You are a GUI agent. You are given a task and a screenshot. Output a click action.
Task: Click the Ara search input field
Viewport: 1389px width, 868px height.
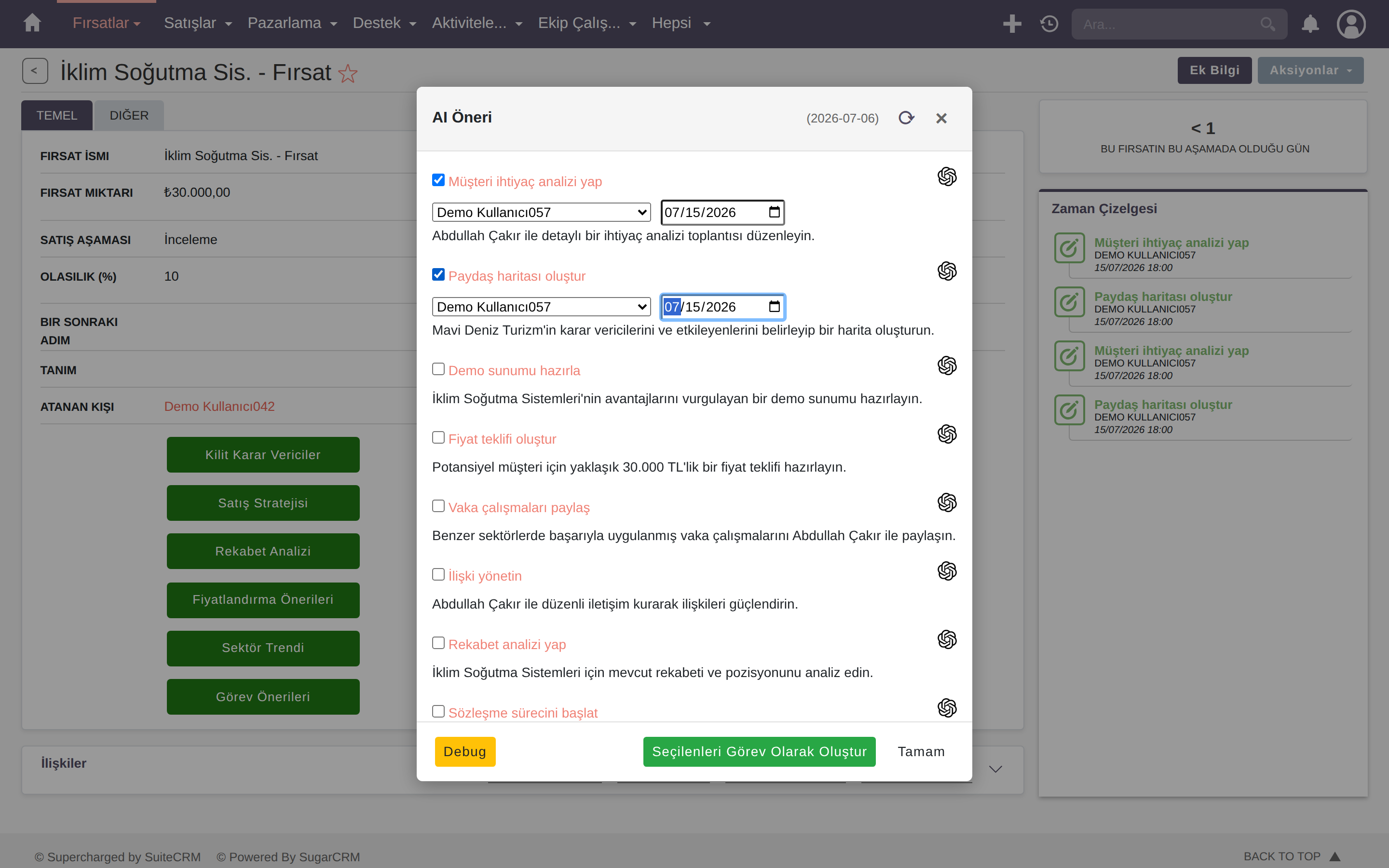[1171, 24]
